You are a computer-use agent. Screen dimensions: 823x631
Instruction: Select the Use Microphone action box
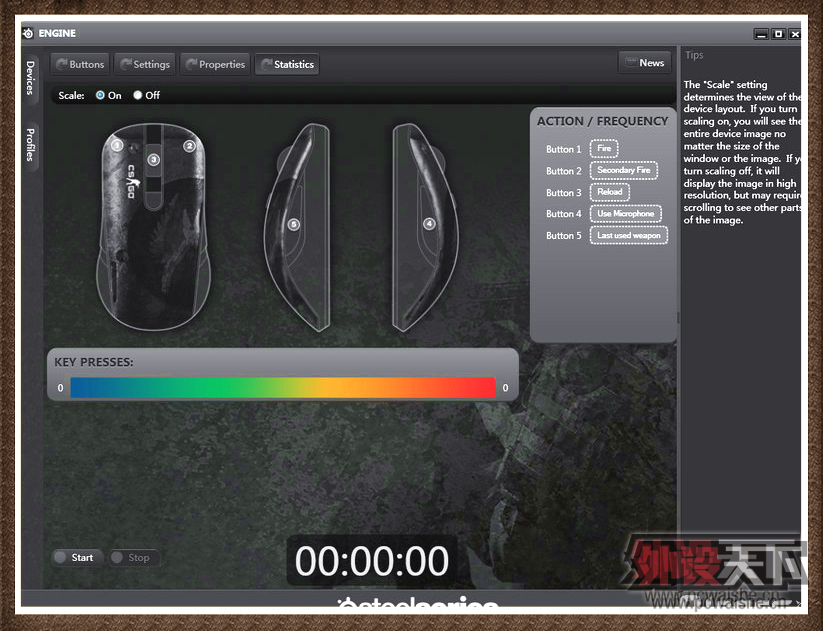(x=626, y=214)
